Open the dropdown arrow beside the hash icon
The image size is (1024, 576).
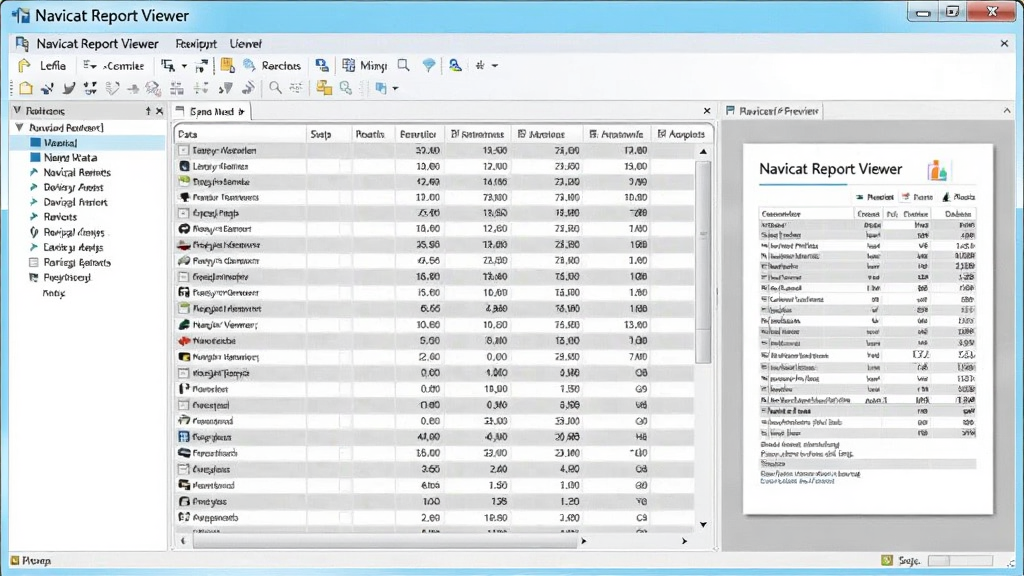tap(495, 66)
